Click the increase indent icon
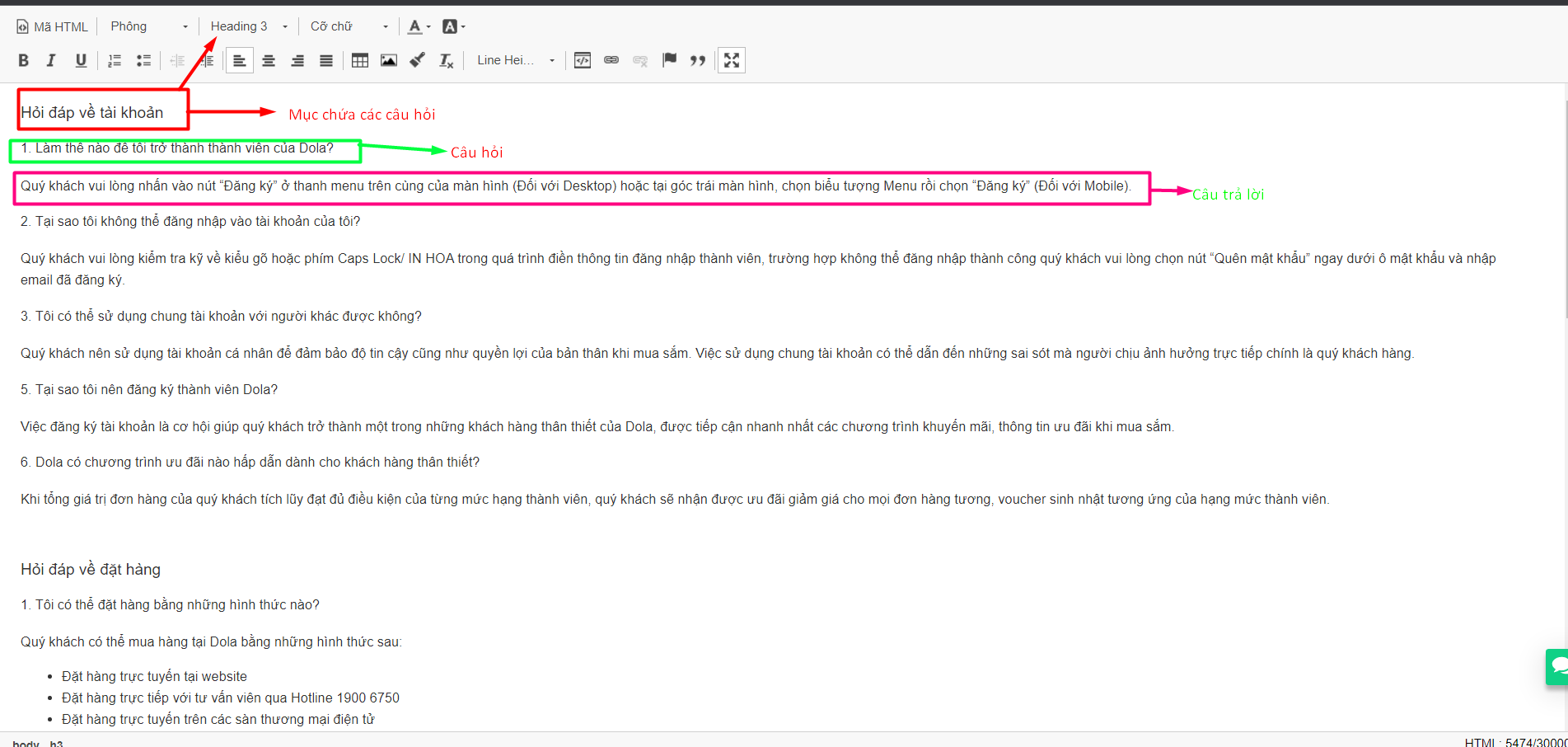 (x=207, y=60)
